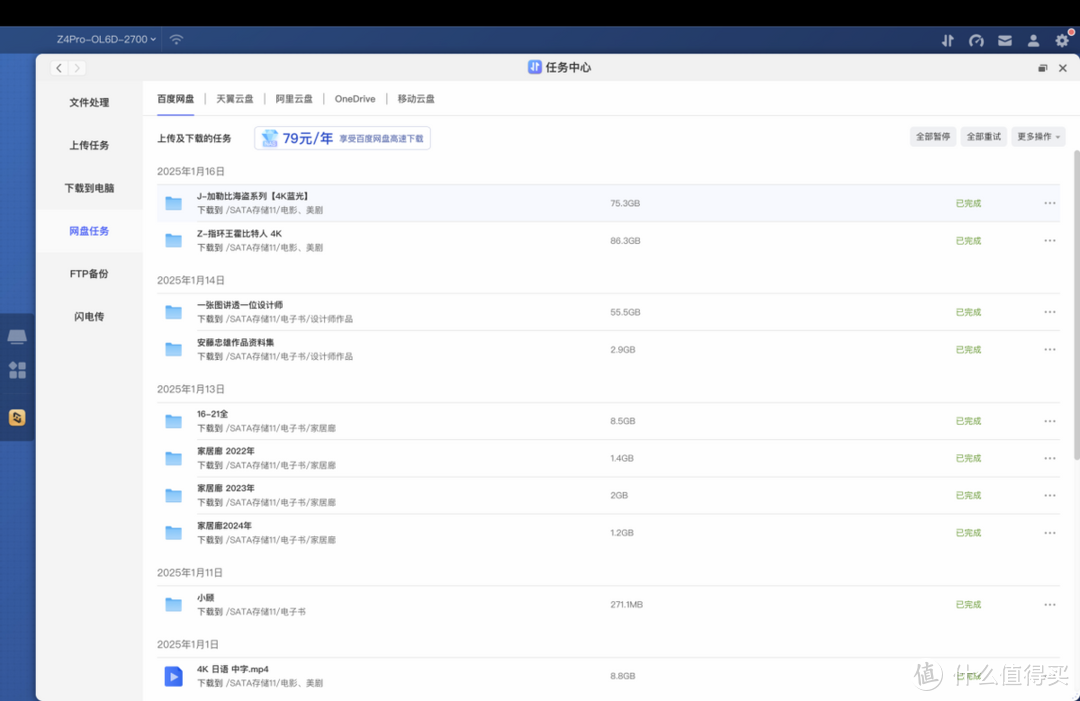Image resolution: width=1080 pixels, height=701 pixels.
Task: Click the back arrow in the window header
Action: [x=59, y=67]
